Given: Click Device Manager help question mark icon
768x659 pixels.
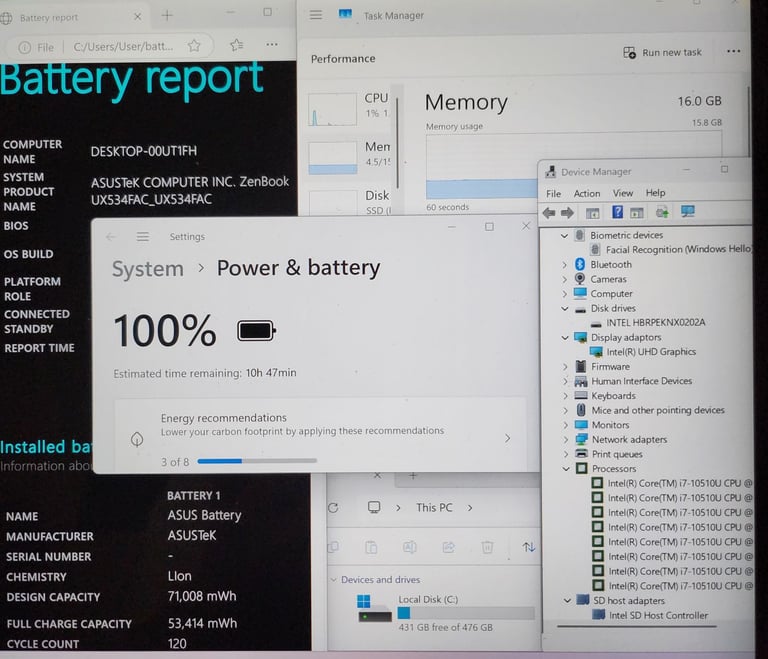Looking at the screenshot, I should [x=617, y=212].
